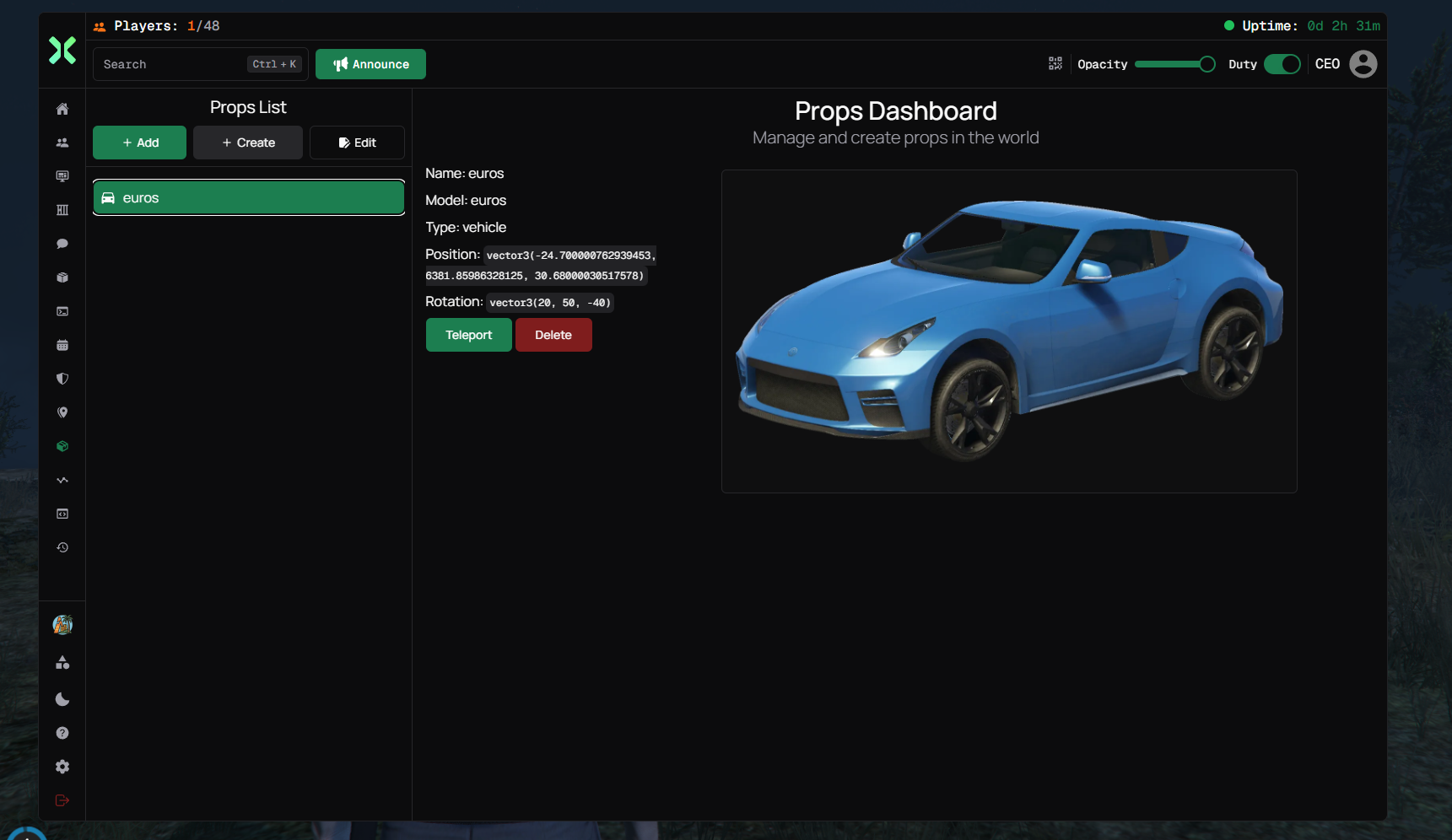Screen dimensions: 1452x840
Task: Click the Edit button
Action: click(x=357, y=143)
